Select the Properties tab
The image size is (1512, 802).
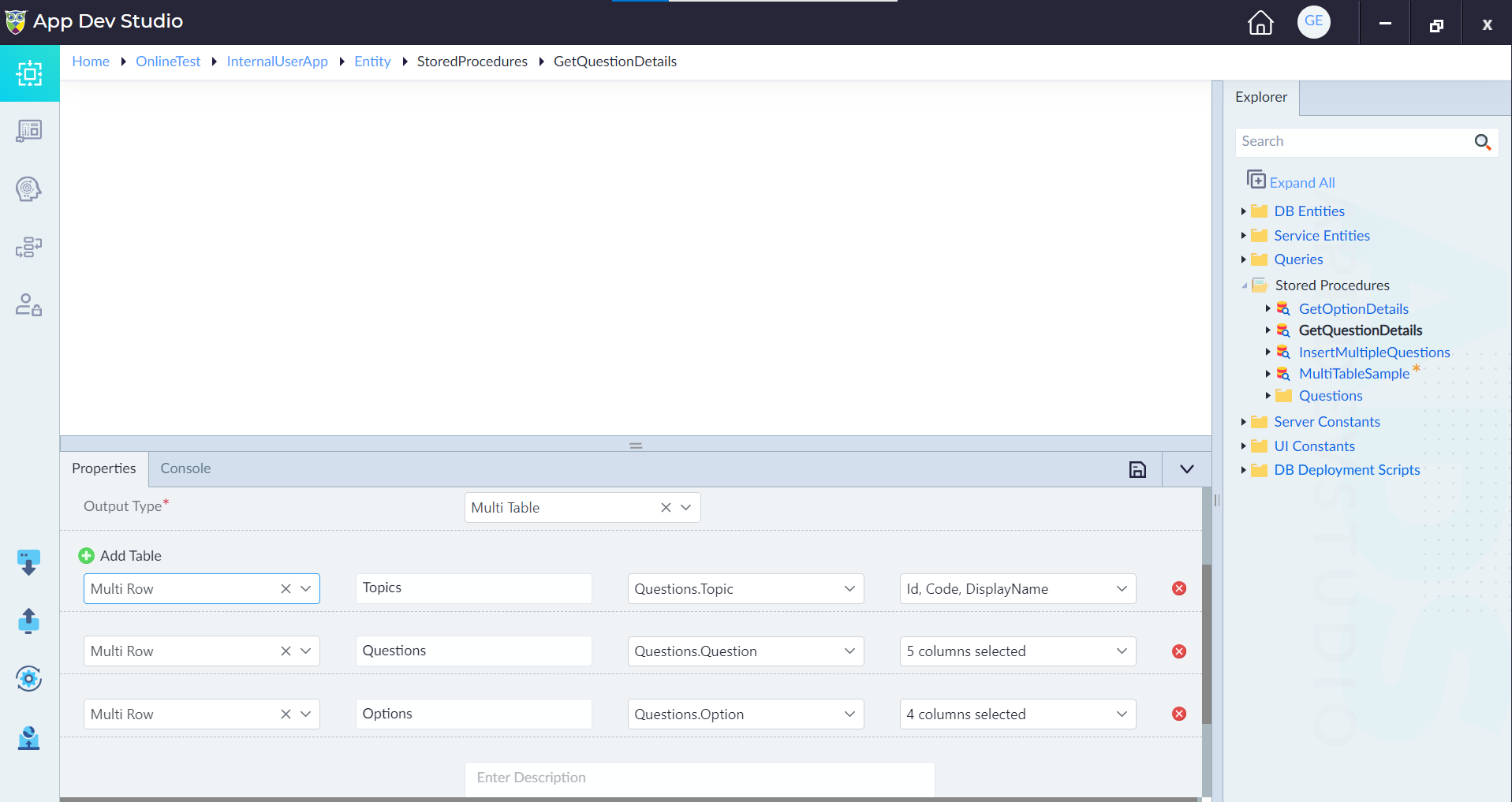(x=104, y=468)
